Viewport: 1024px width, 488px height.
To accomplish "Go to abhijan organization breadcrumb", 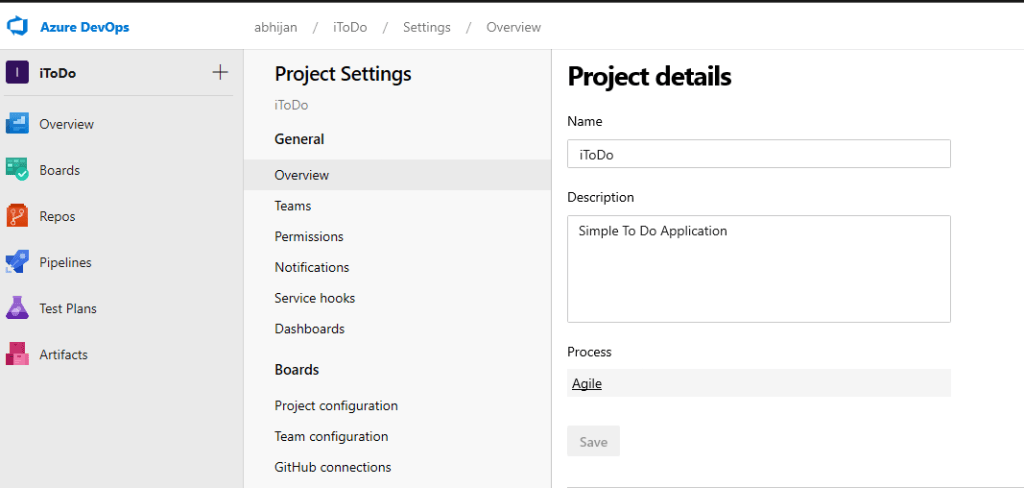I will pos(274,27).
